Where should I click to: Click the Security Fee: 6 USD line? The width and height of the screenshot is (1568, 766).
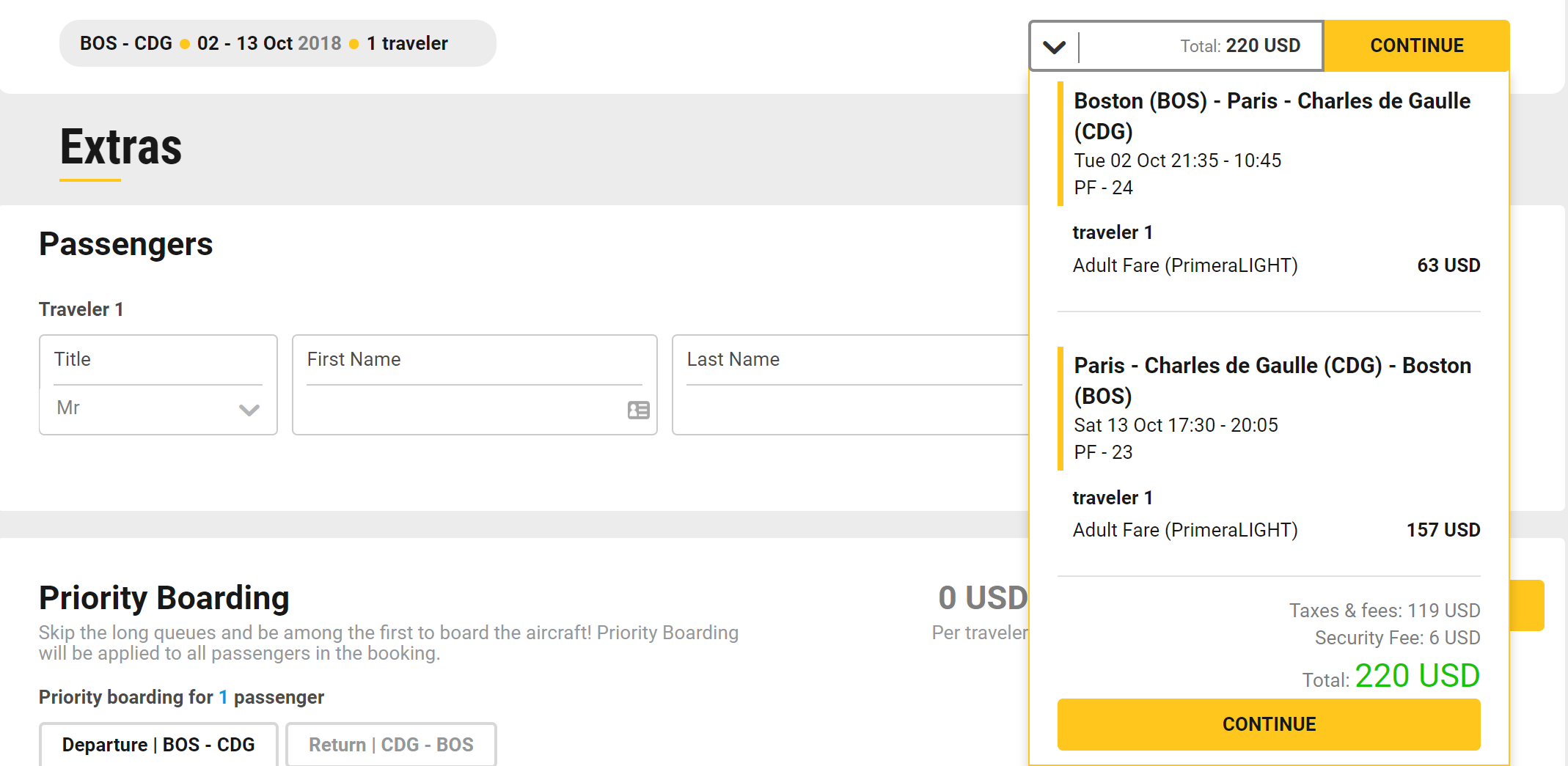pyautogui.click(x=1396, y=638)
